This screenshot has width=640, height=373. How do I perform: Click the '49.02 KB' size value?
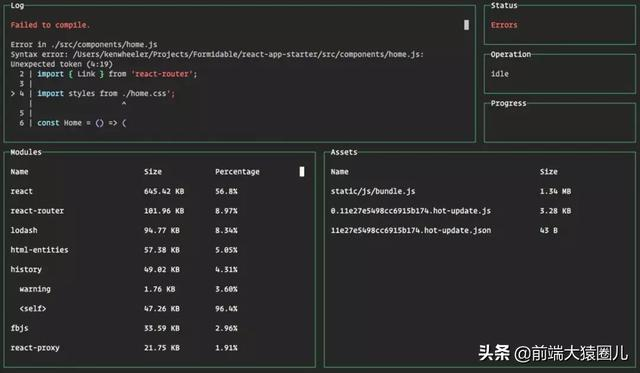click(162, 269)
